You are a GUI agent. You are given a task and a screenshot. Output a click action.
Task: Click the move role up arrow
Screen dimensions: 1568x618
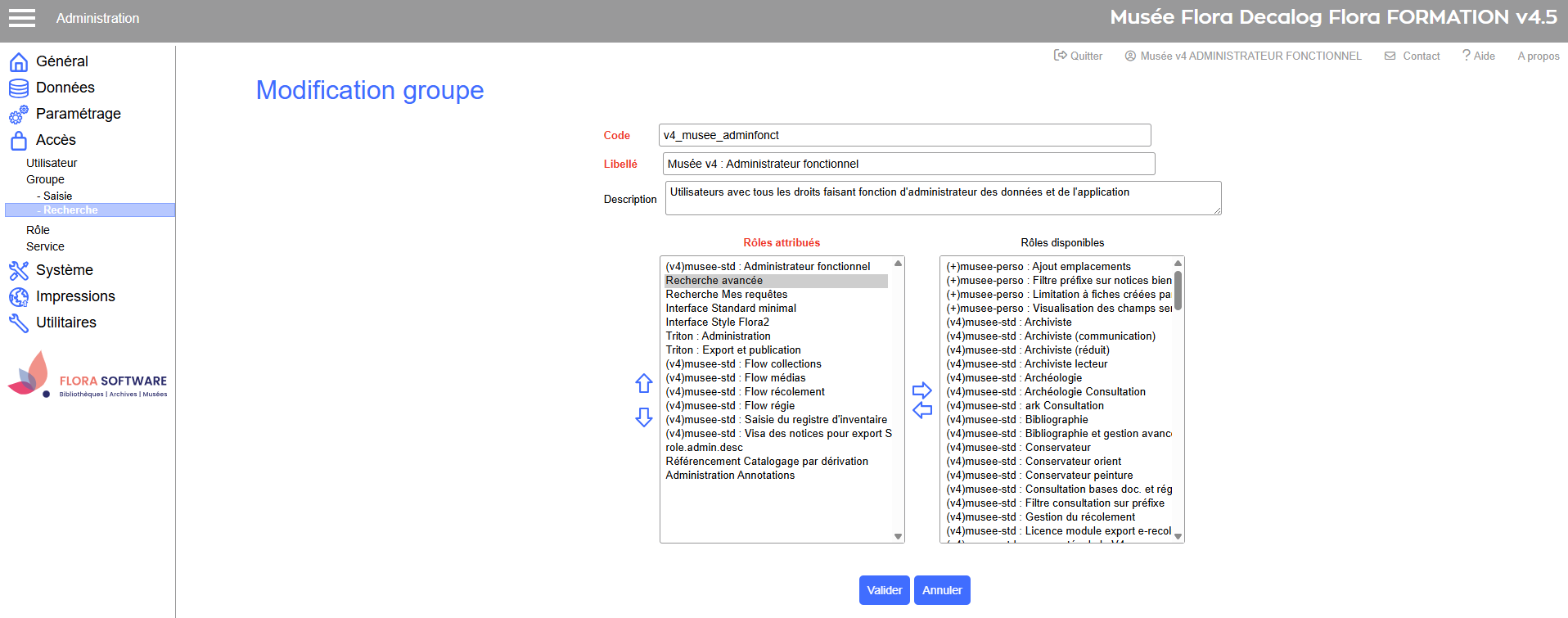tap(644, 383)
